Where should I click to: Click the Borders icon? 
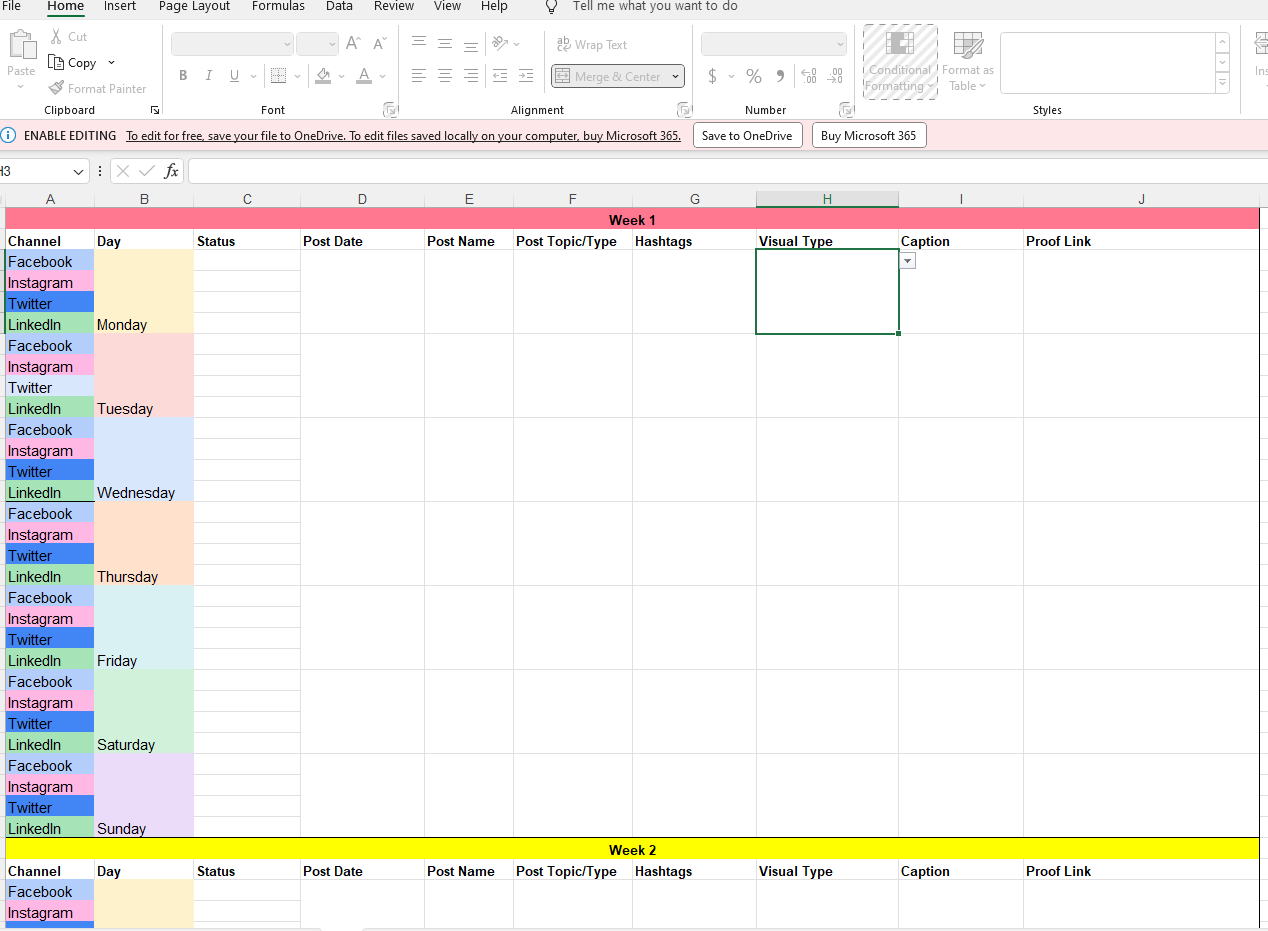point(279,76)
